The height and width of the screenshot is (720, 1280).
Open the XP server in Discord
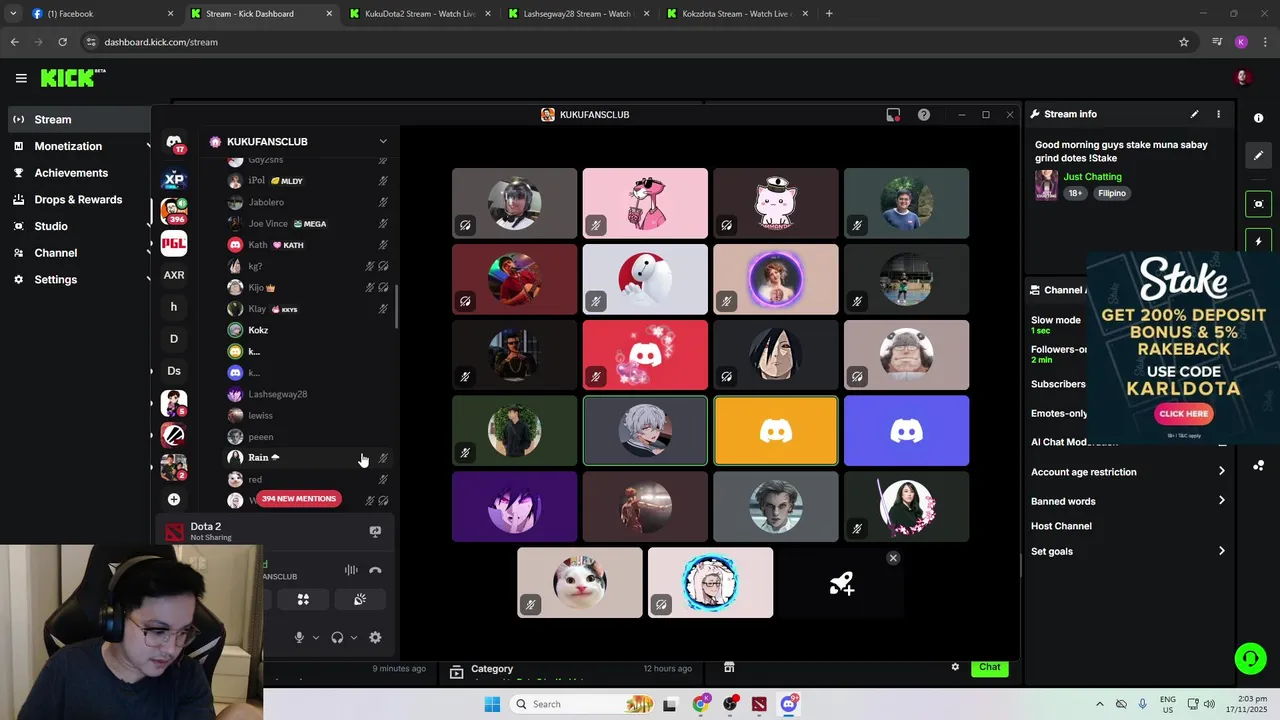click(x=174, y=179)
